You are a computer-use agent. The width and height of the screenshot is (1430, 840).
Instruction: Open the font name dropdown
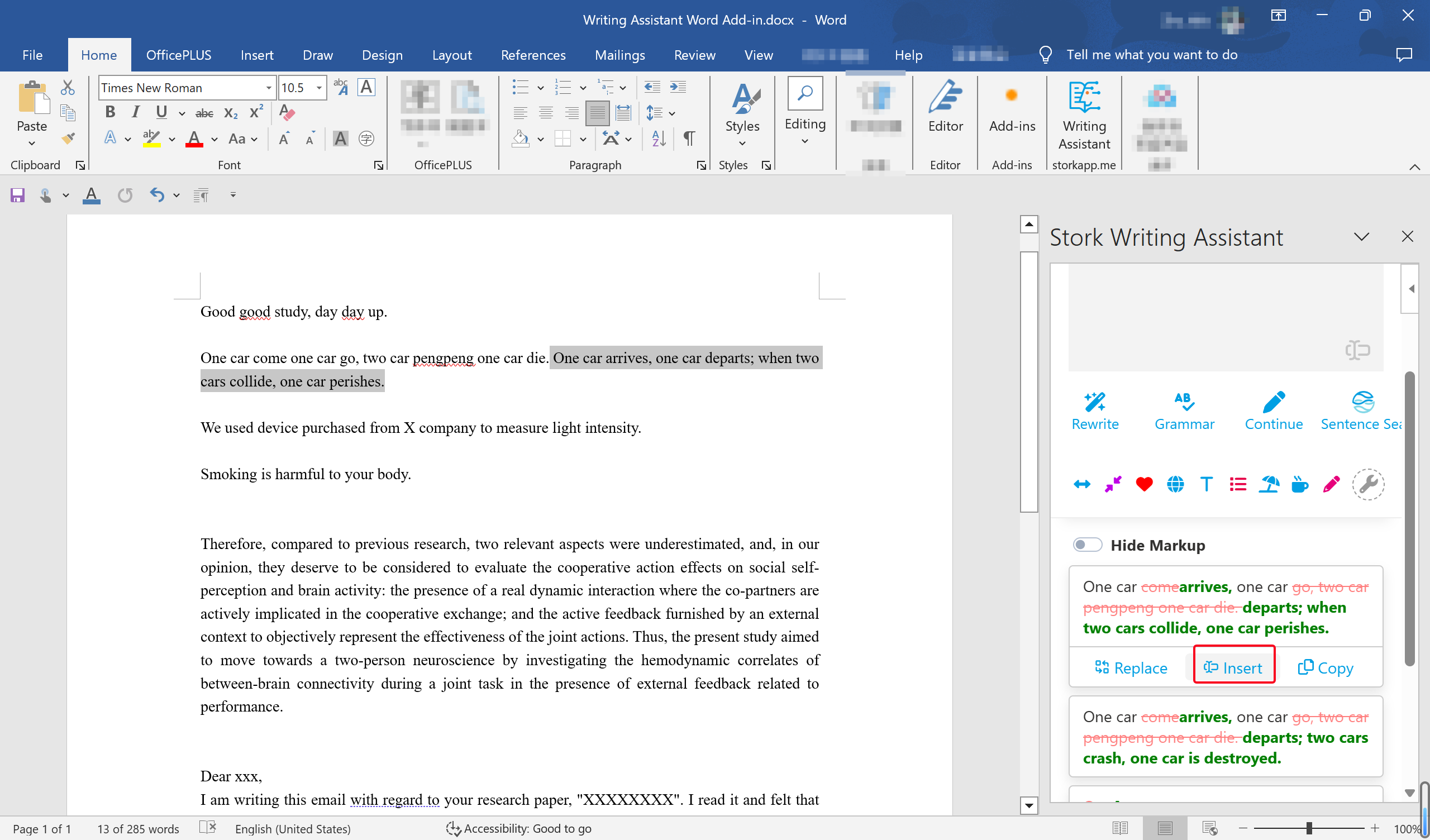coord(269,88)
